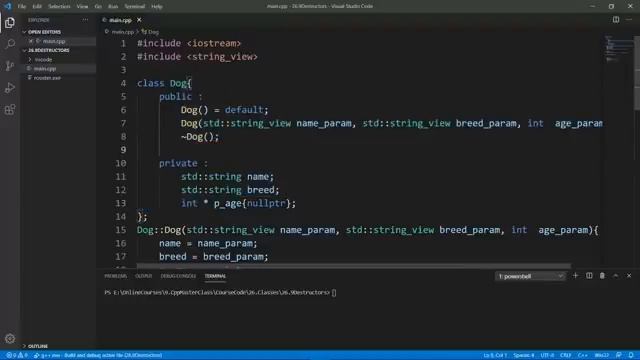
Task: Click Ln 9, Col 1 cursor position
Action: coord(495,355)
